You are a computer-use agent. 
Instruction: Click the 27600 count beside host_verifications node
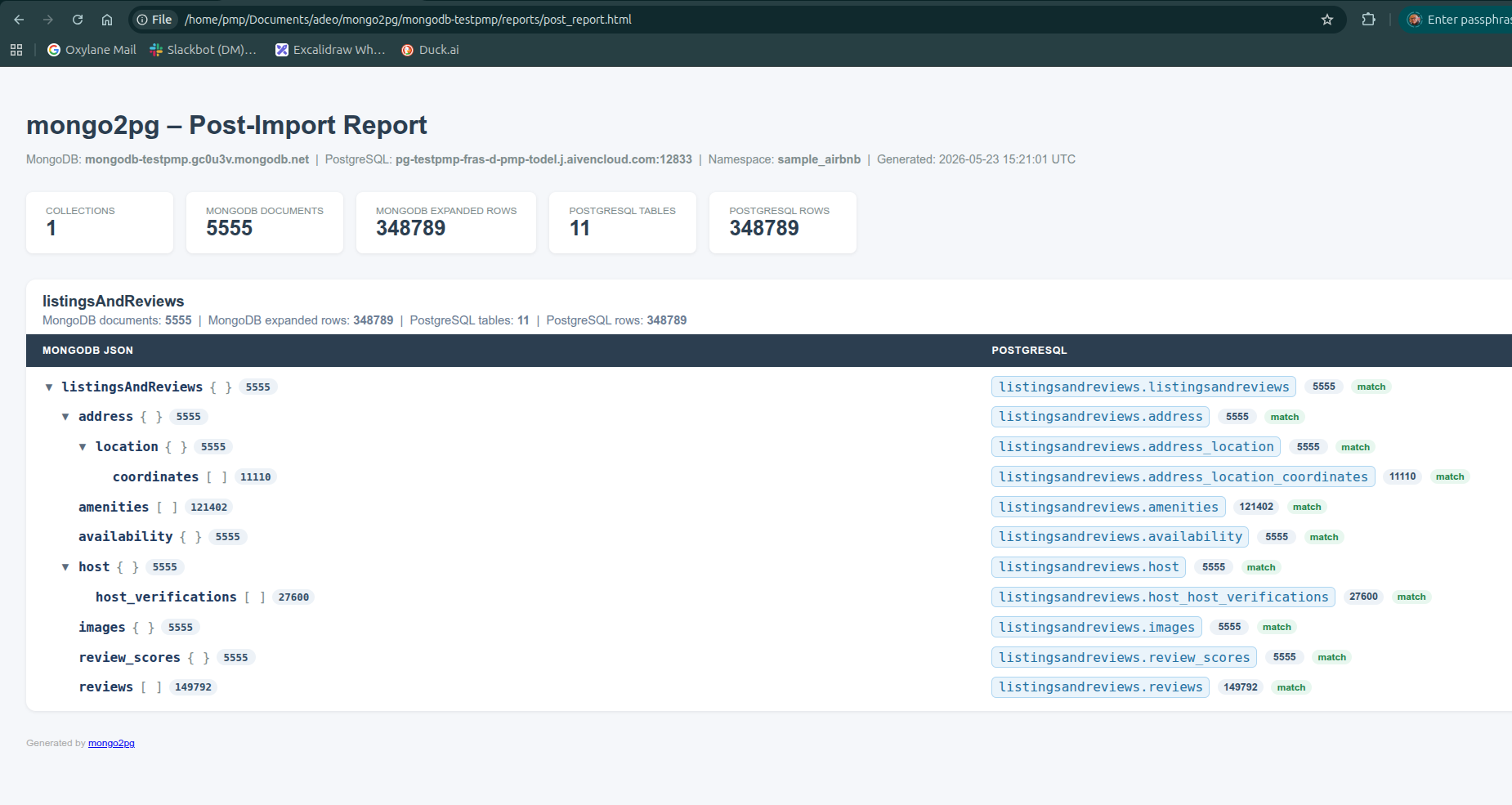(293, 597)
